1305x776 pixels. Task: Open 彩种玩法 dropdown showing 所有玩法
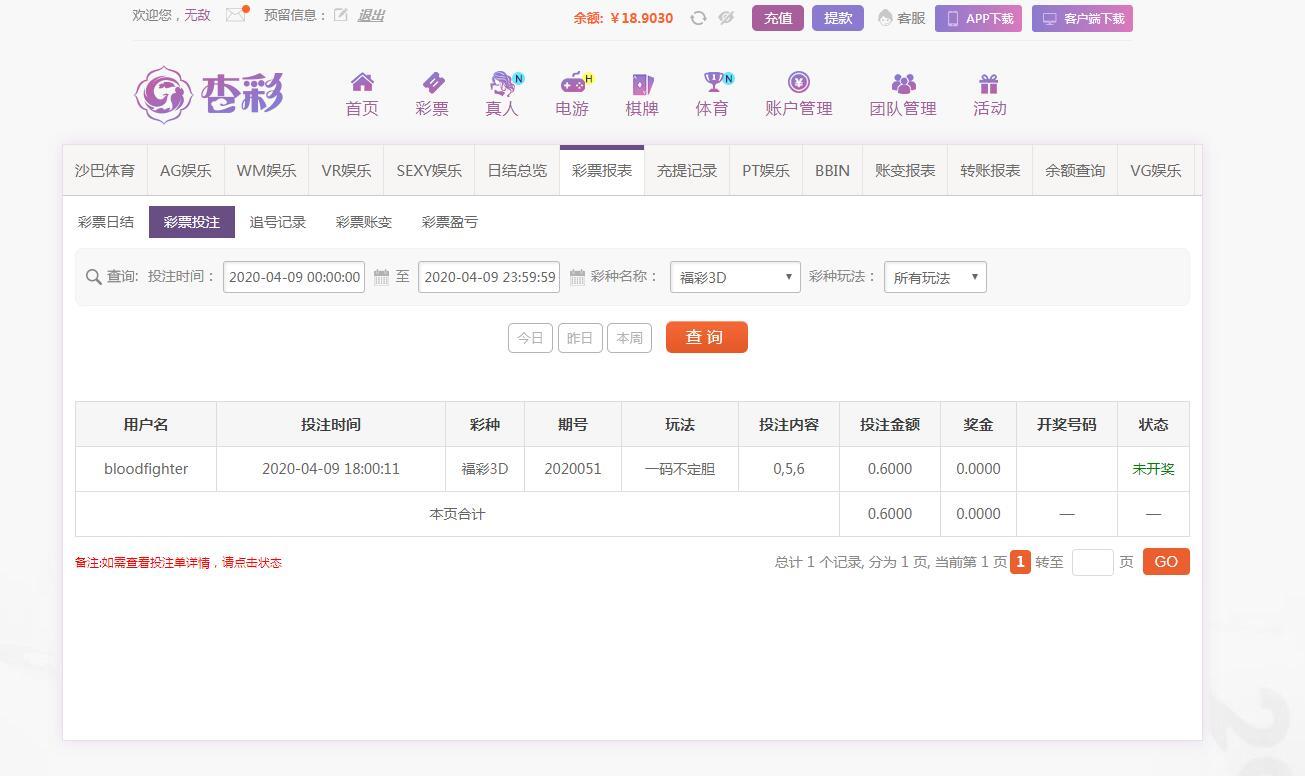pos(935,277)
